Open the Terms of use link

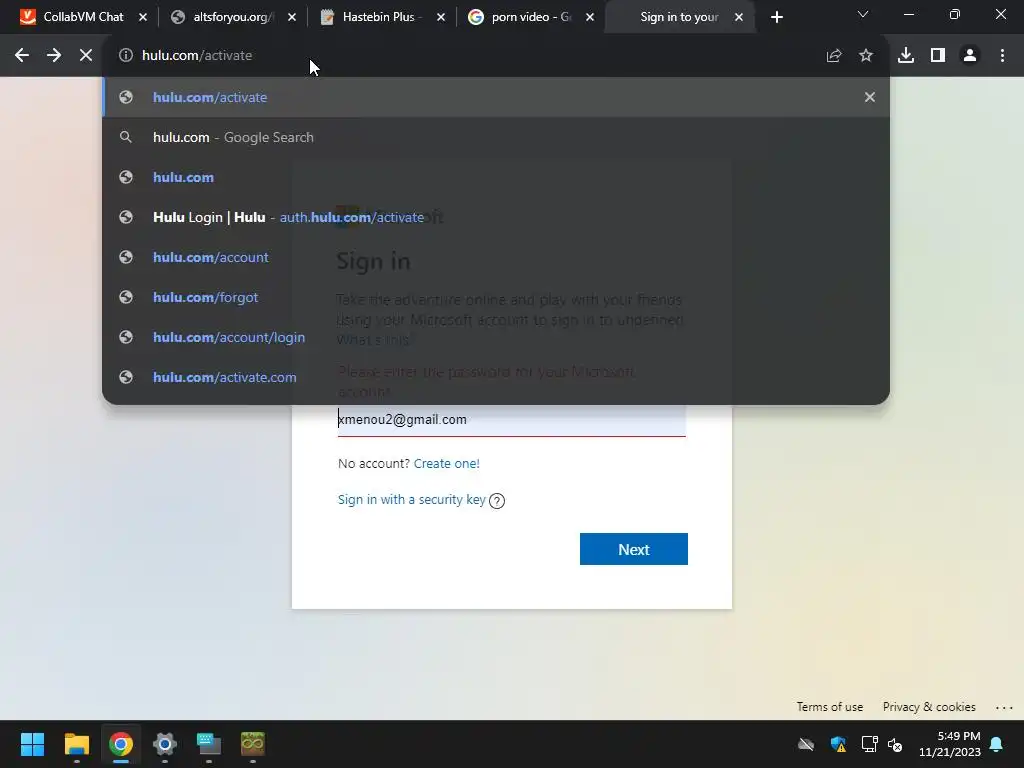[x=829, y=707]
